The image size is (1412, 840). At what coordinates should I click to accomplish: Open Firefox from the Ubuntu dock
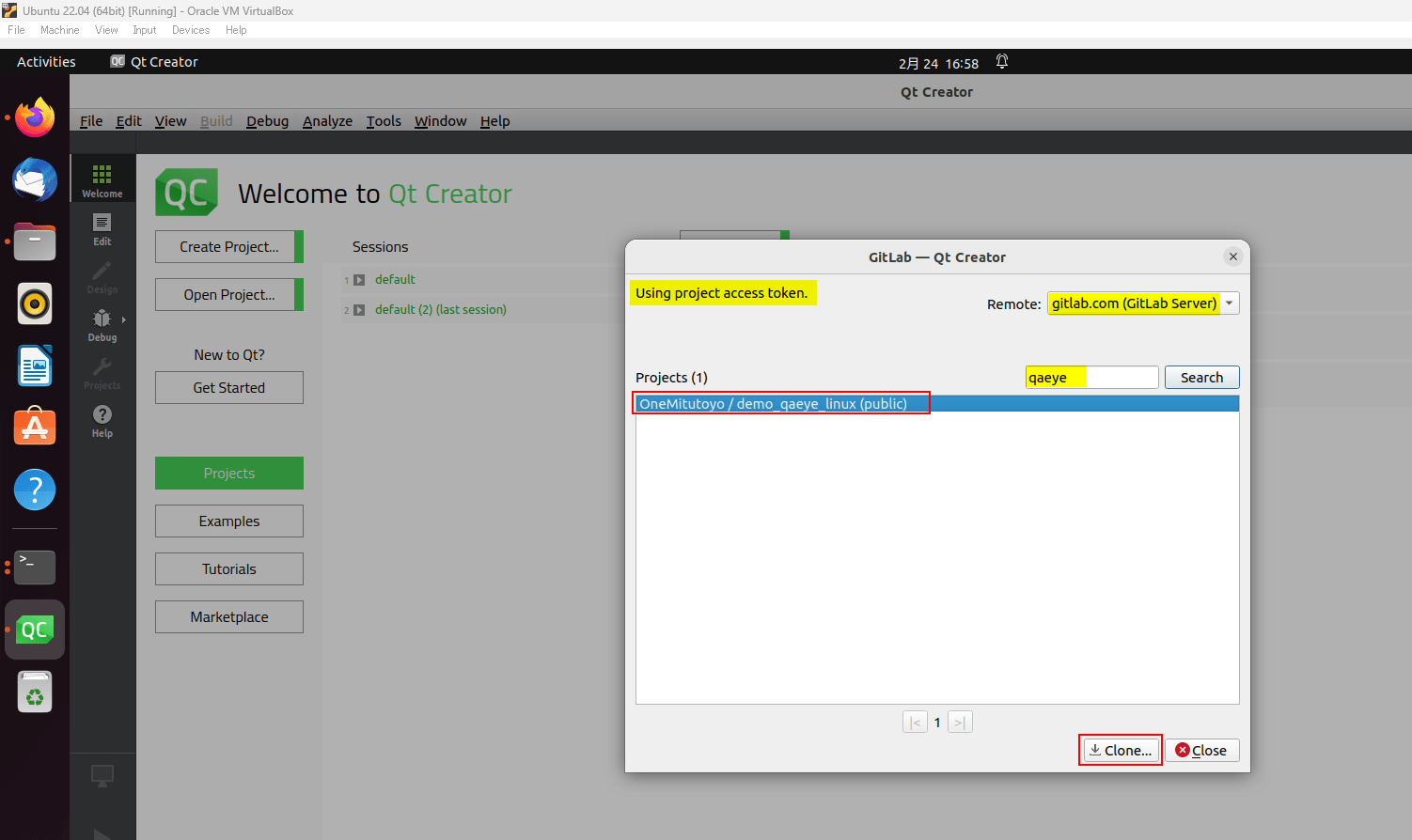(x=35, y=117)
